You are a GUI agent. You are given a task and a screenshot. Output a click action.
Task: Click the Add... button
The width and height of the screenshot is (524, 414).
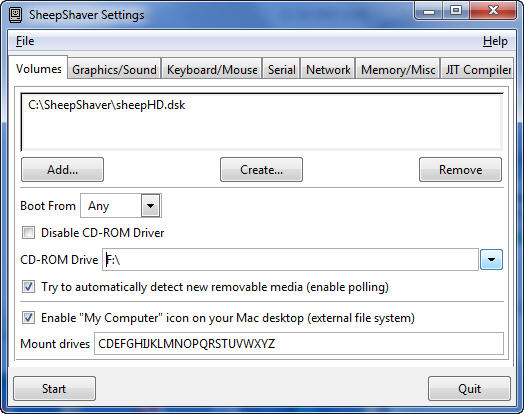click(62, 170)
